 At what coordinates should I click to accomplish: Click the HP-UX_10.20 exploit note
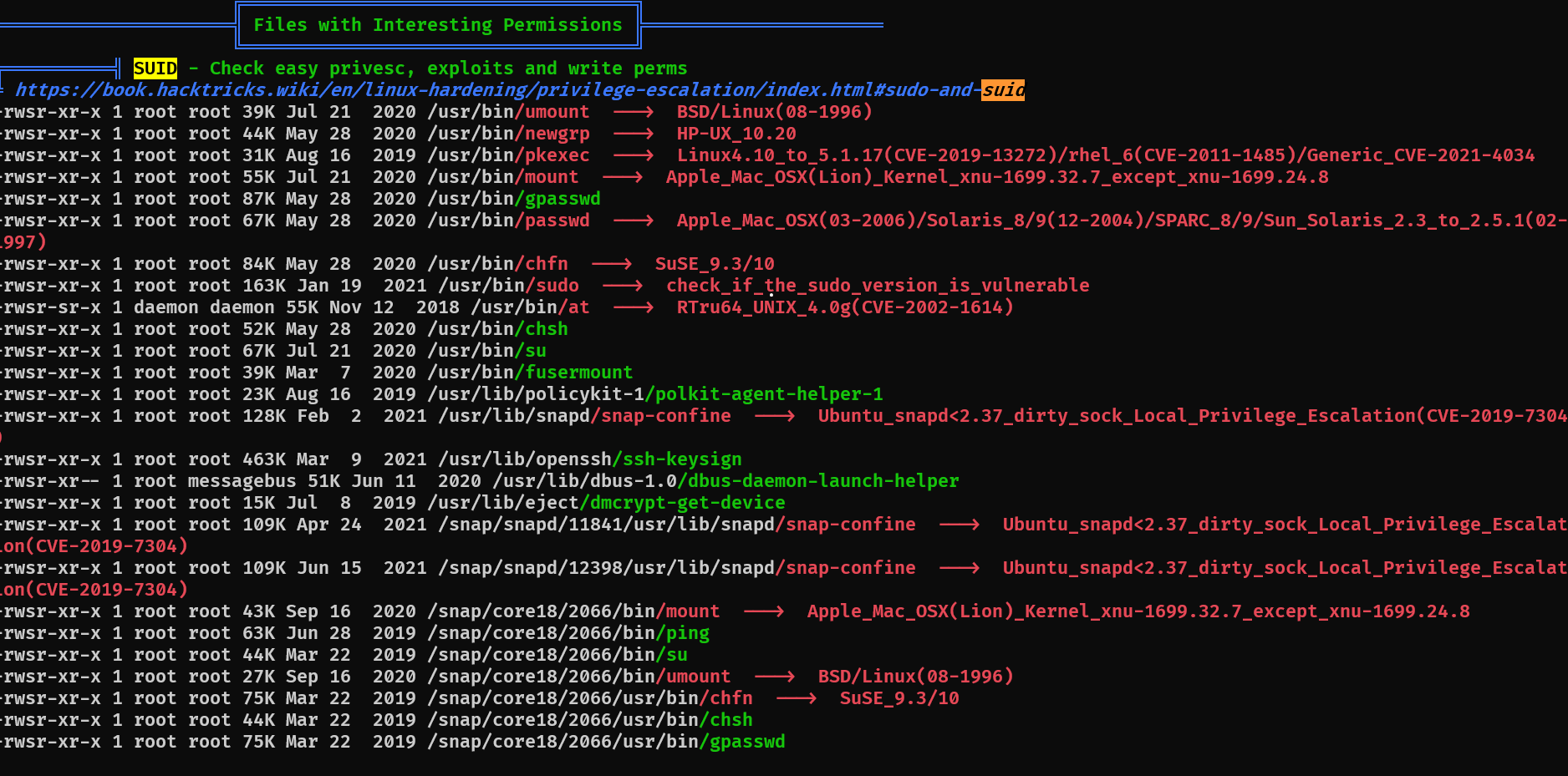[x=736, y=134]
